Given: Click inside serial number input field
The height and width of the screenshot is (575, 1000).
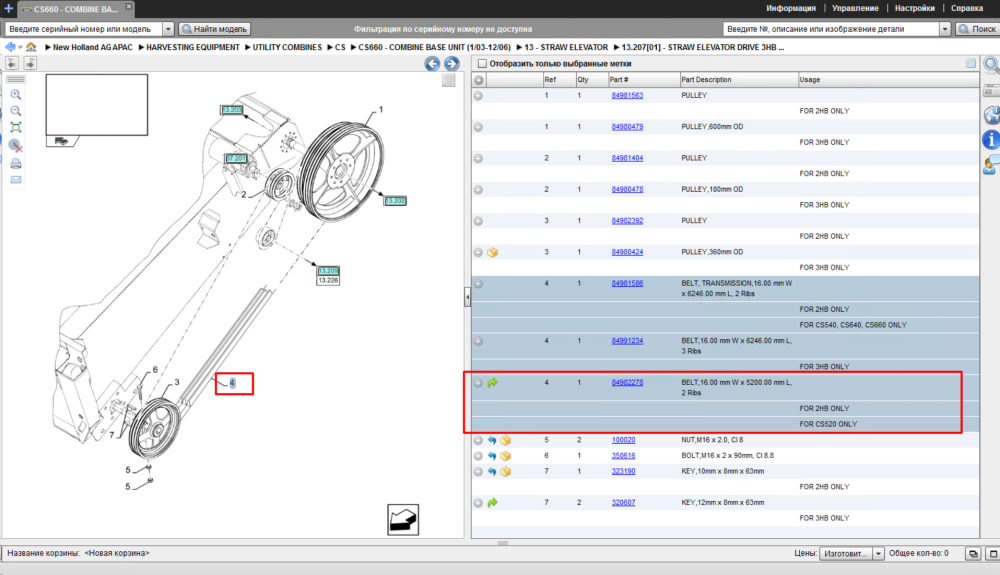Looking at the screenshot, I should pyautogui.click(x=84, y=29).
